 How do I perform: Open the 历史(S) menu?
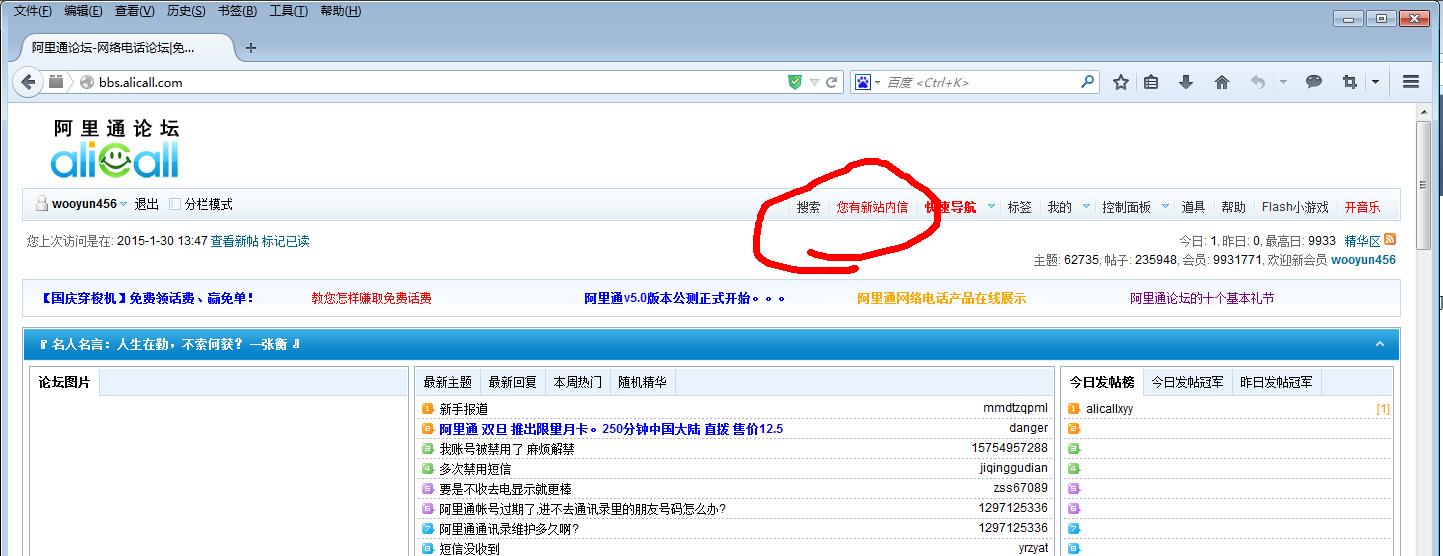pos(185,11)
